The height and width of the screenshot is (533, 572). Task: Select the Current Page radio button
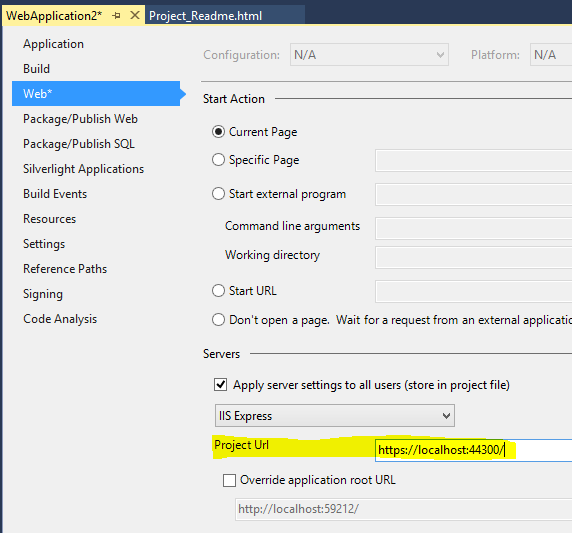218,132
